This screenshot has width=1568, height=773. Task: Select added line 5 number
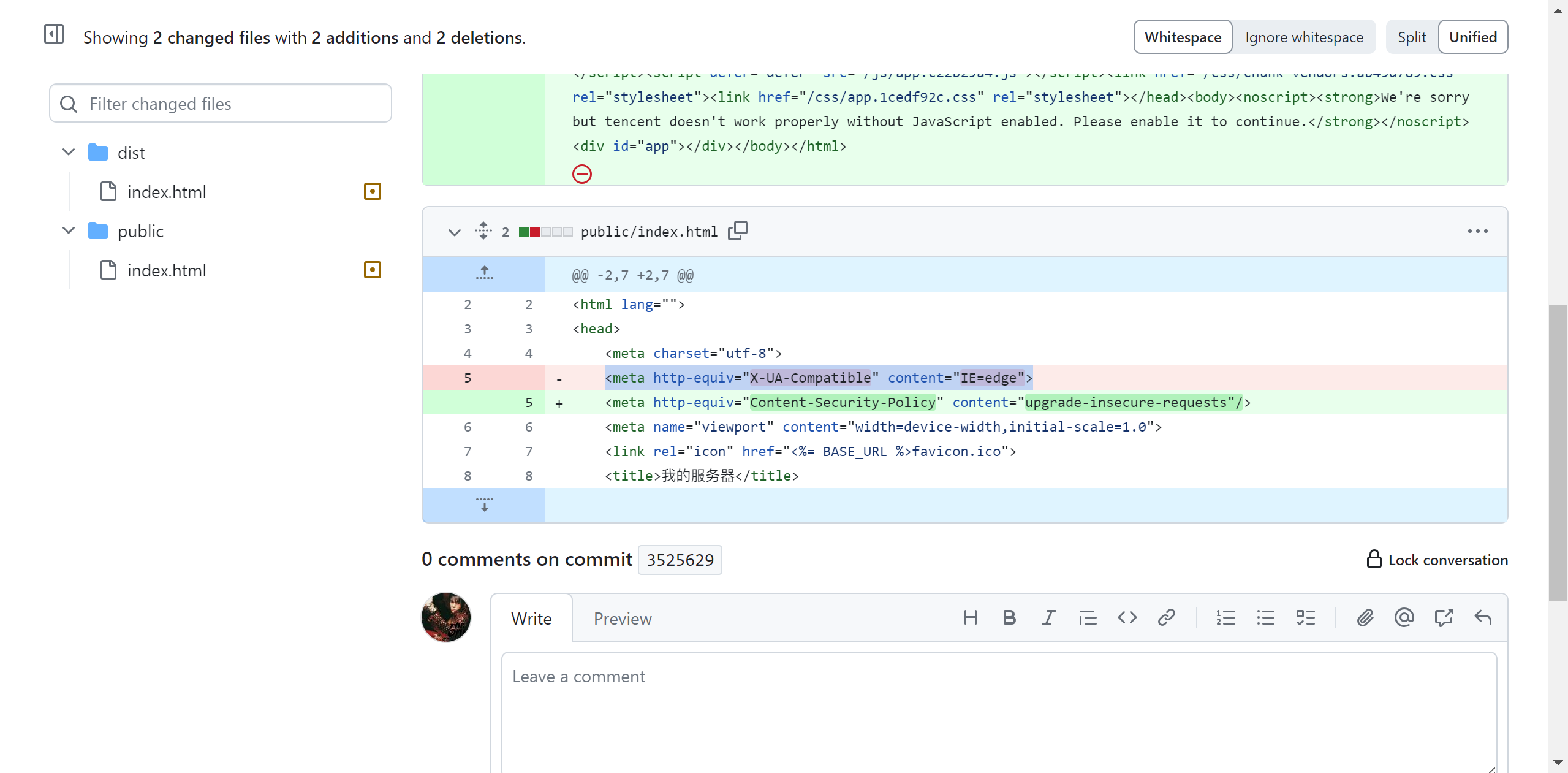click(x=529, y=402)
